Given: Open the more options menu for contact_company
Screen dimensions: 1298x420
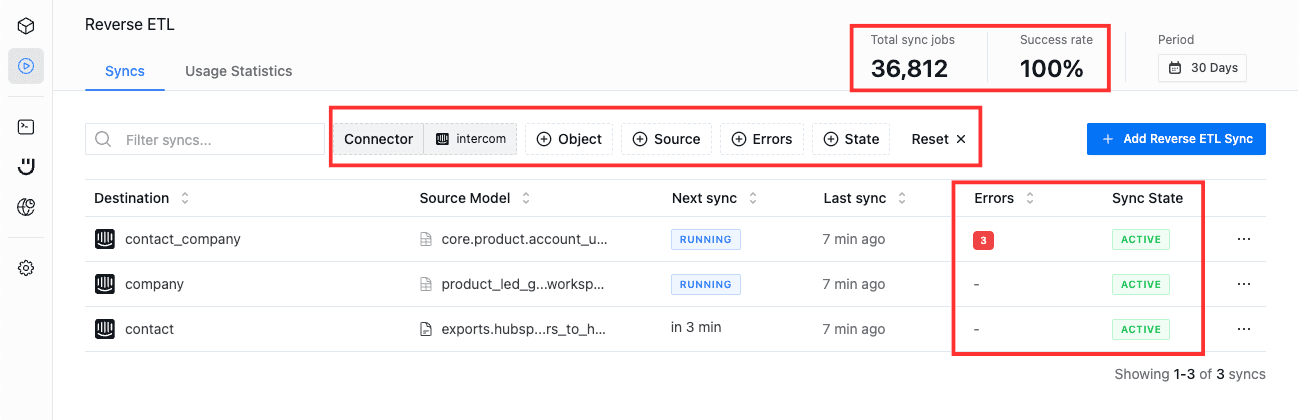Looking at the screenshot, I should point(1244,239).
